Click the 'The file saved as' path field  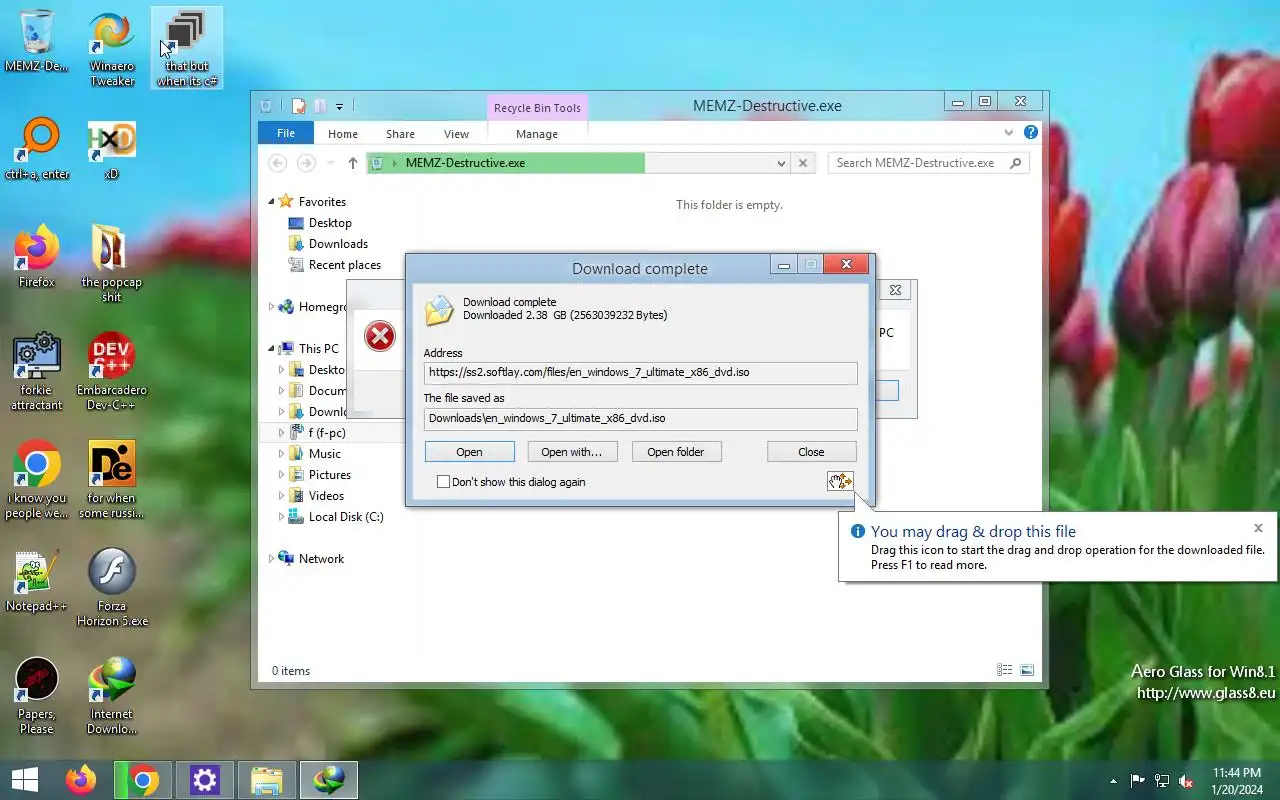[x=640, y=418]
